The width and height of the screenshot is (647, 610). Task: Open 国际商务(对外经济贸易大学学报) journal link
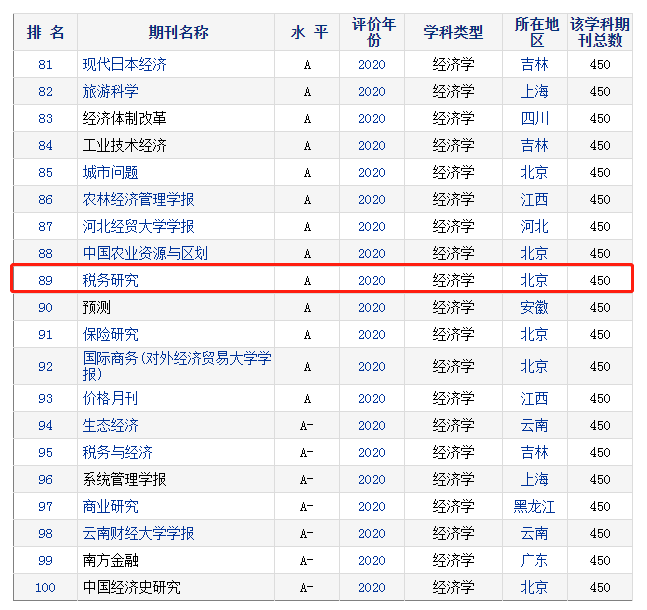177,366
